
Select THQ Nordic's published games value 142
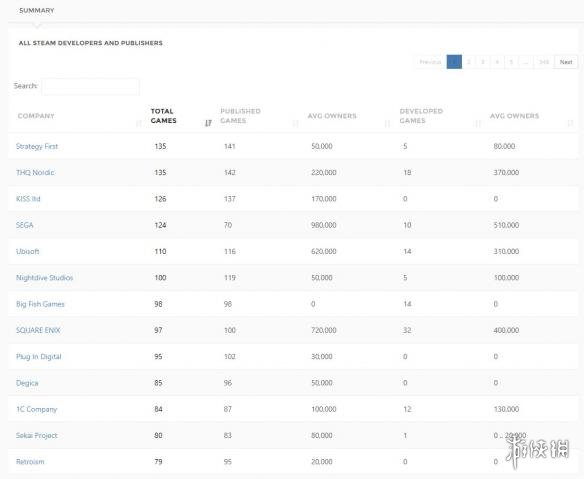tap(230, 172)
